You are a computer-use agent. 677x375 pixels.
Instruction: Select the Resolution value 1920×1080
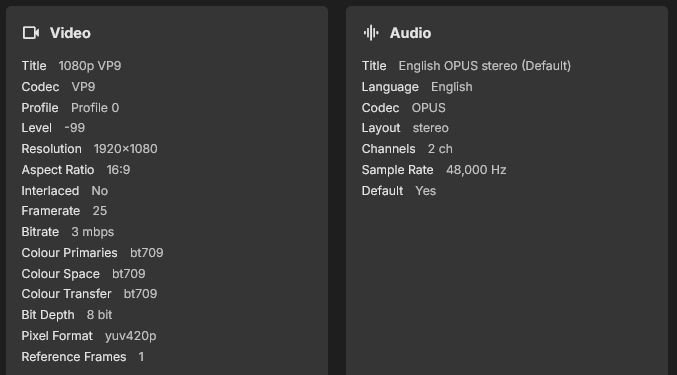click(x=126, y=149)
